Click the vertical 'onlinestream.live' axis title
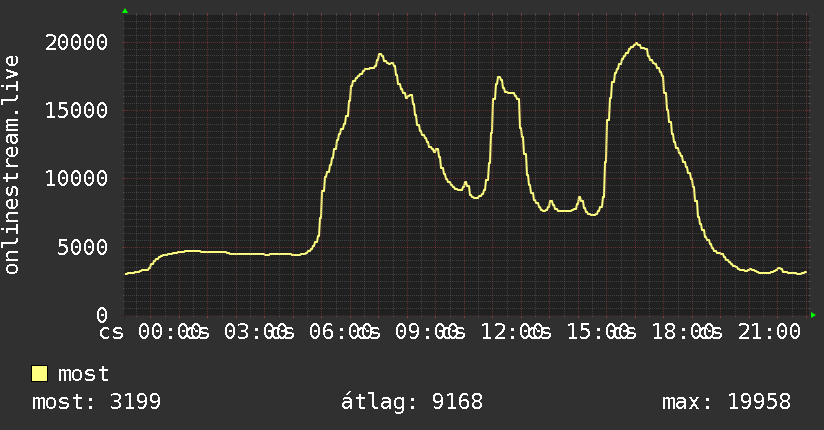The image size is (824, 430). point(12,165)
